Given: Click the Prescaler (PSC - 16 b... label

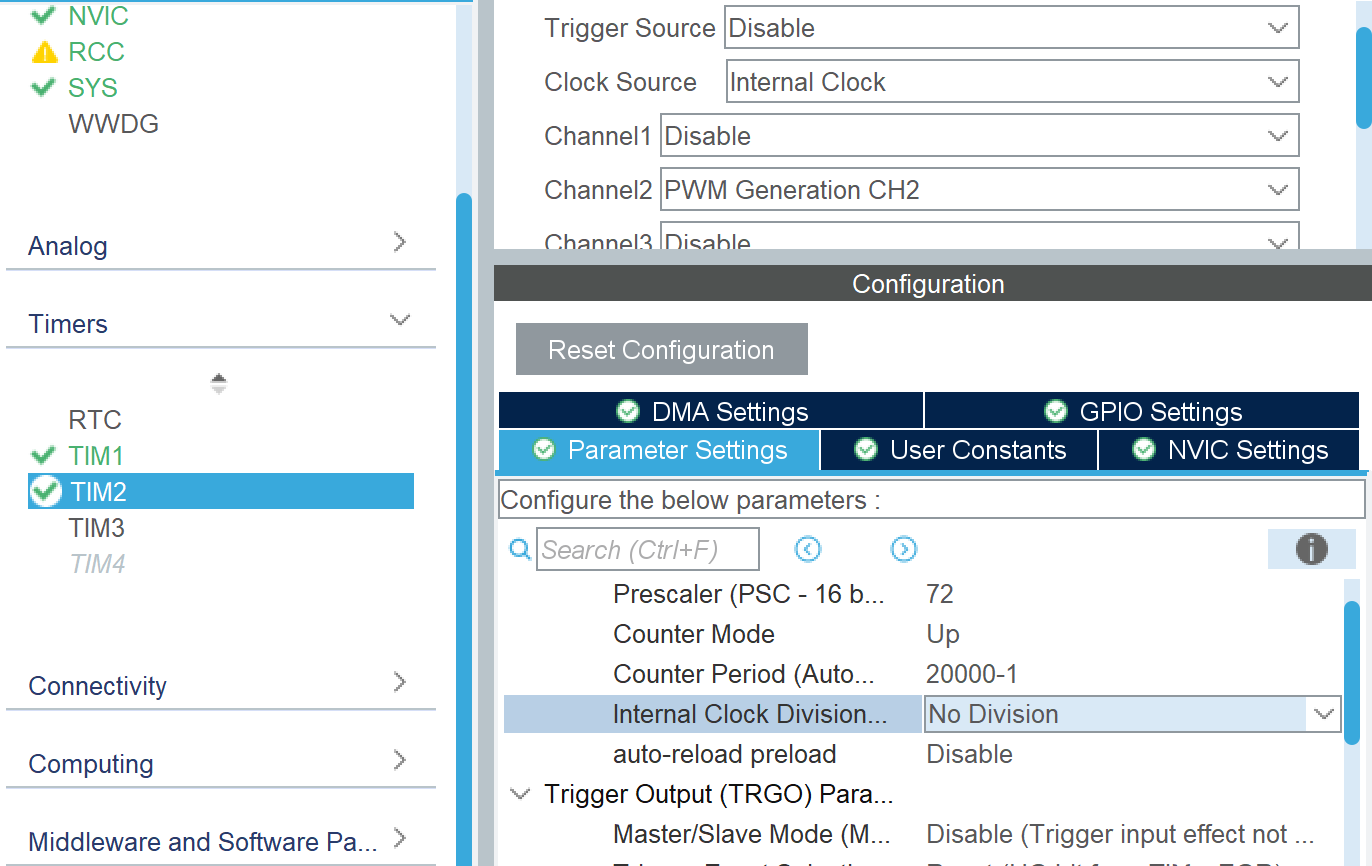Looking at the screenshot, I should pyautogui.click(x=749, y=594).
